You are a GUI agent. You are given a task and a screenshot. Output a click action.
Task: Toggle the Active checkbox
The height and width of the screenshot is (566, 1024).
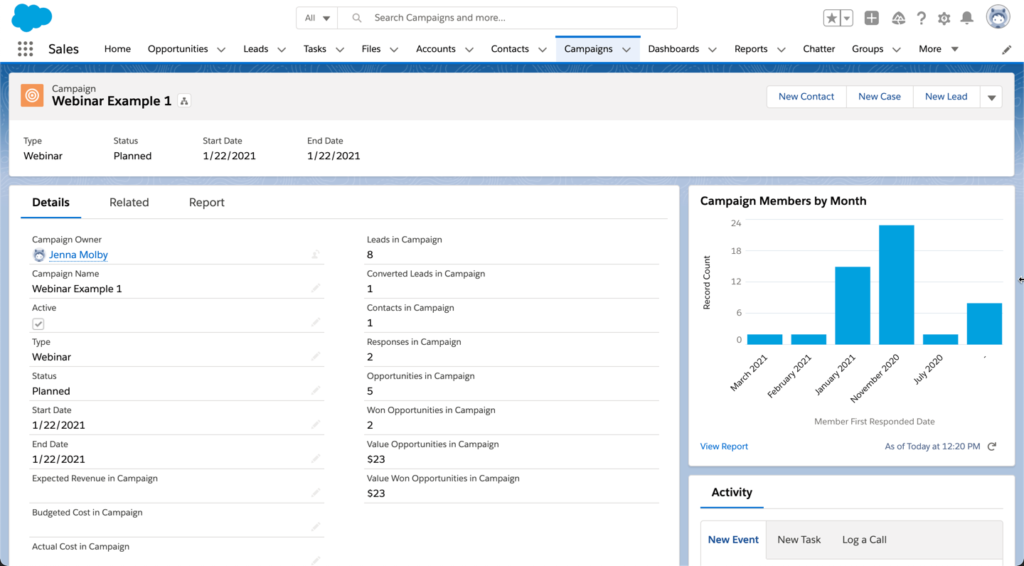[x=38, y=324]
